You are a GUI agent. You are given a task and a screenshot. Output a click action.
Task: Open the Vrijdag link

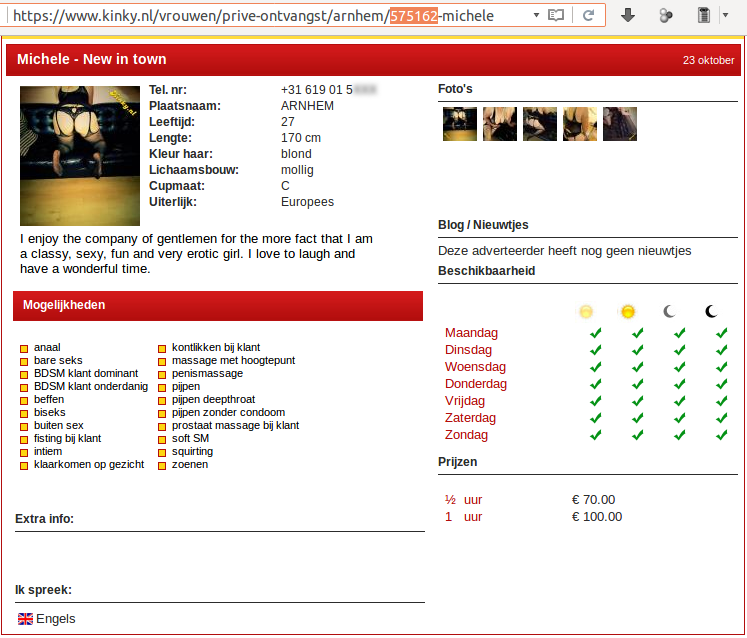[465, 401]
